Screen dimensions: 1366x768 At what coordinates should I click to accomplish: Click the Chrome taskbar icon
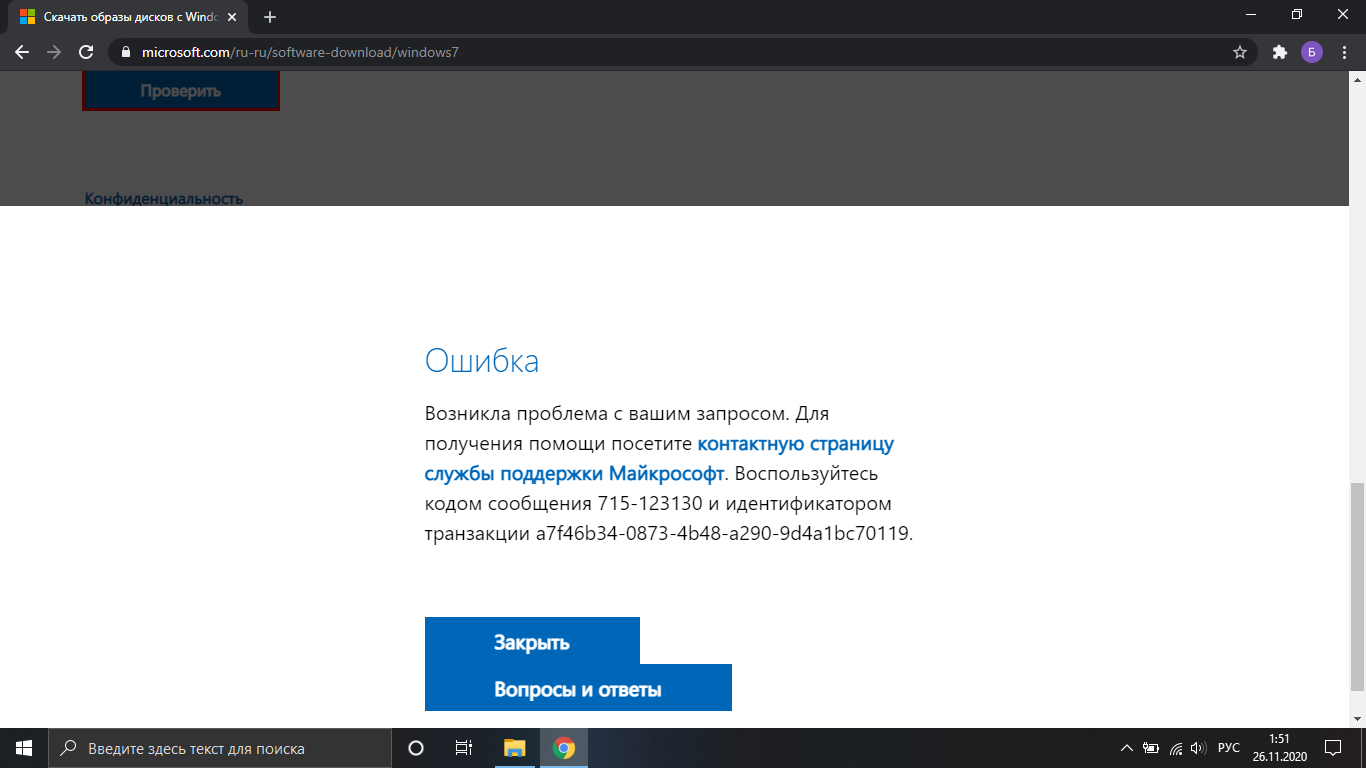click(x=564, y=748)
